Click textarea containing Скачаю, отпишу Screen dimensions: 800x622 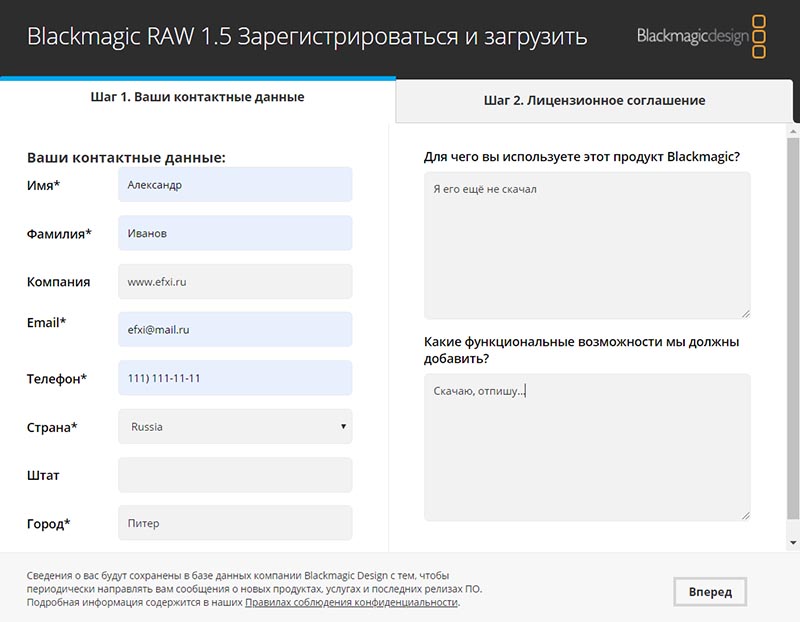point(587,447)
